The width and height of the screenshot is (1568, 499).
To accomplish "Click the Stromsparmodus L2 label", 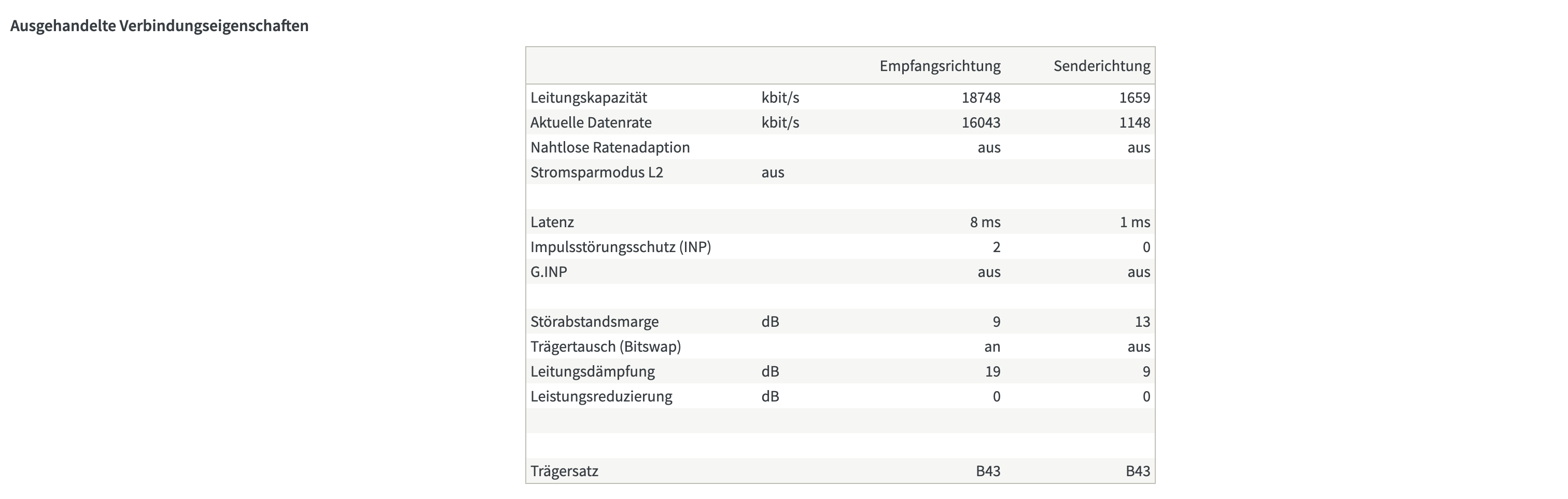I will [x=596, y=172].
